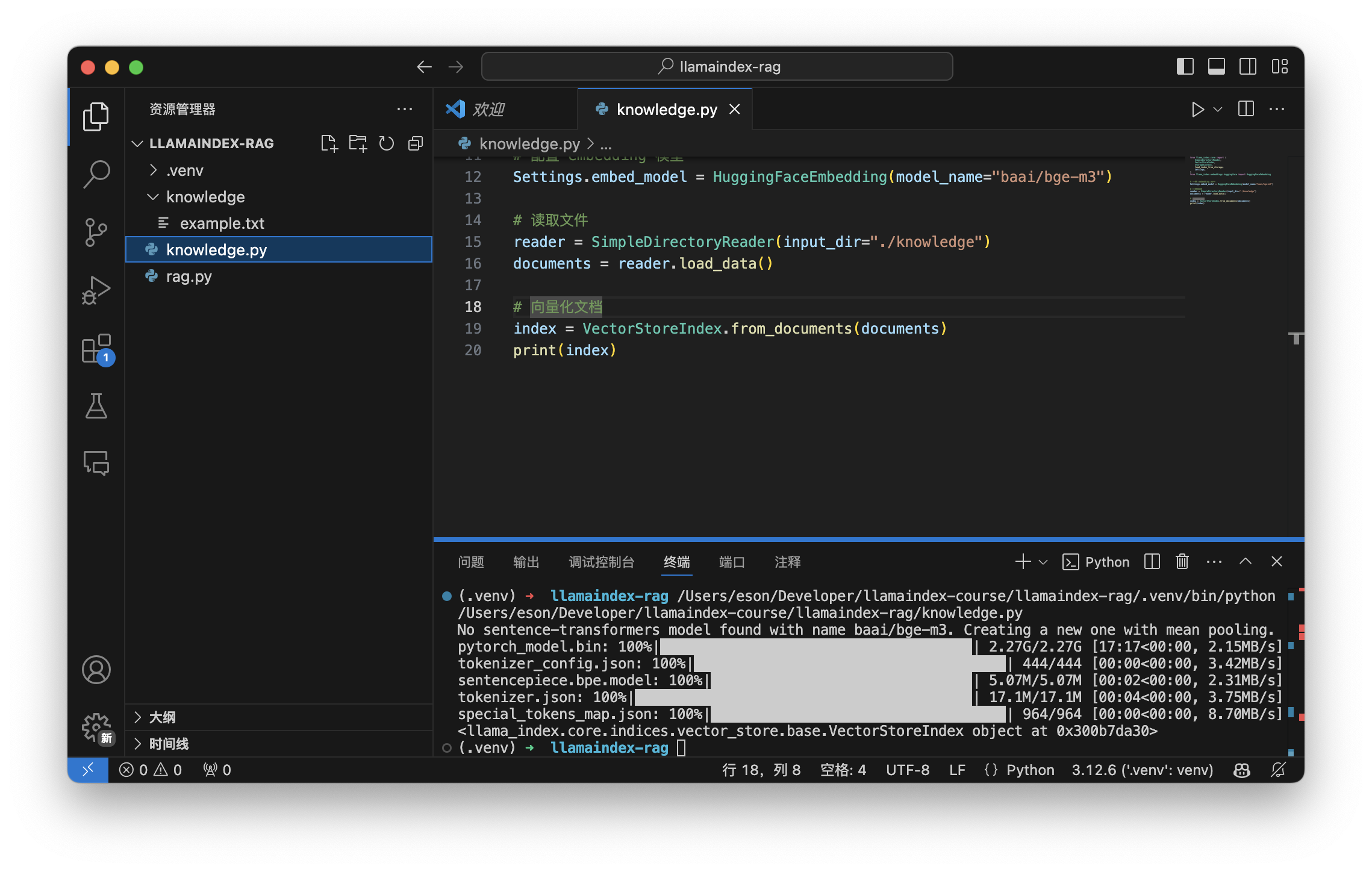The image size is (1372, 872).
Task: Click the Python language mode in status bar
Action: pos(1030,770)
